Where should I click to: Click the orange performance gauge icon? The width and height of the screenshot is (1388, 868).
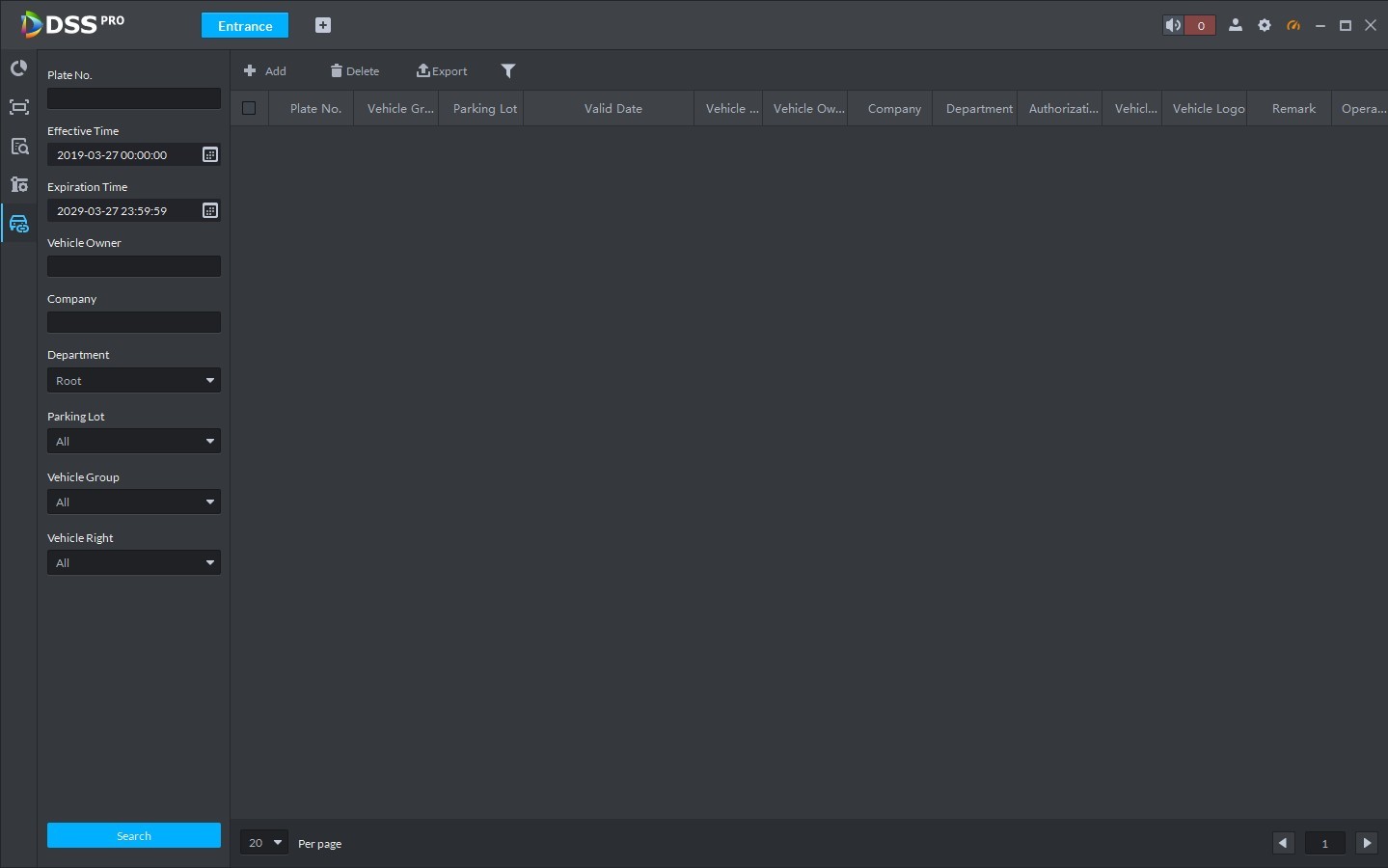tap(1293, 26)
